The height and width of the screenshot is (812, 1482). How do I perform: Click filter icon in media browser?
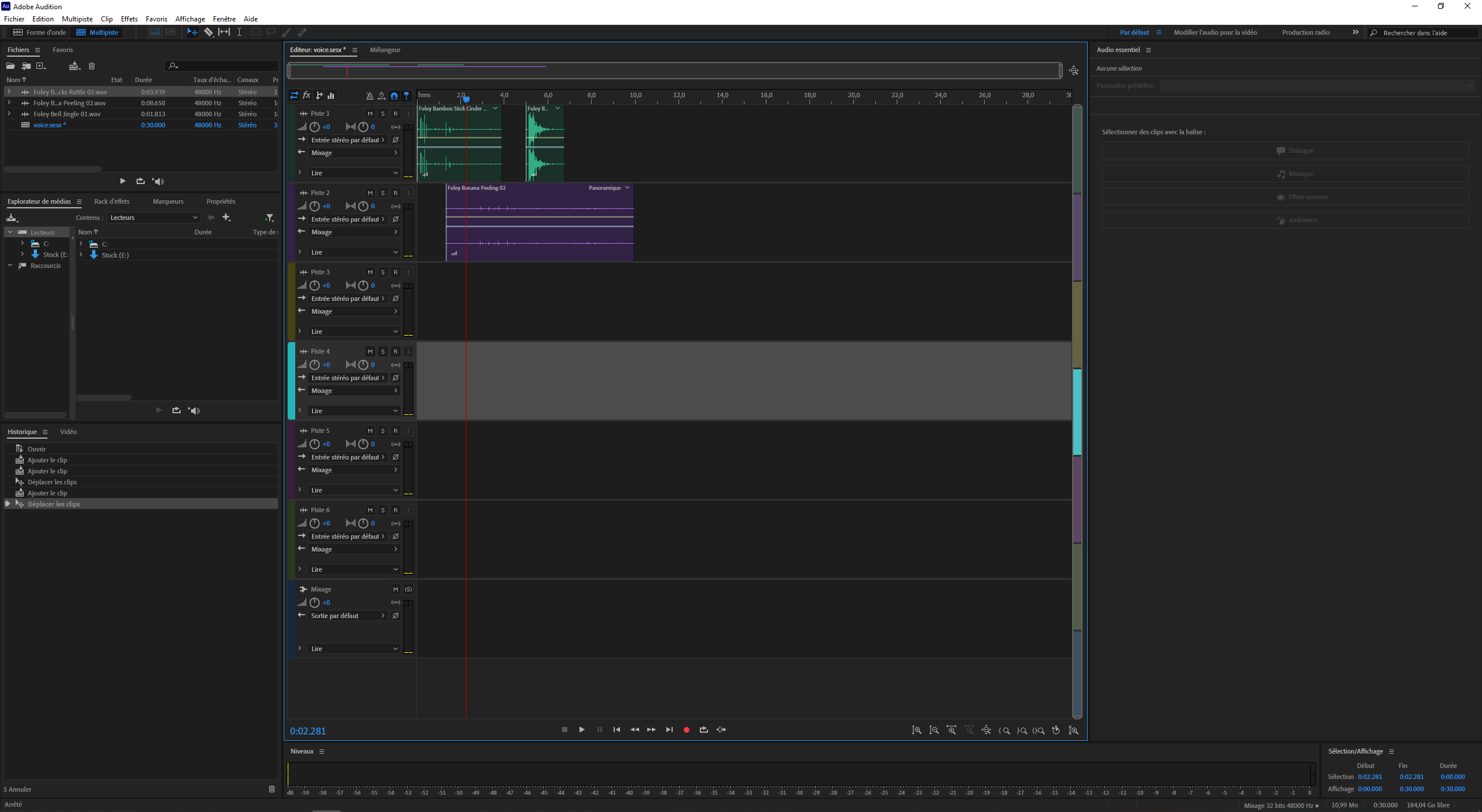[270, 218]
